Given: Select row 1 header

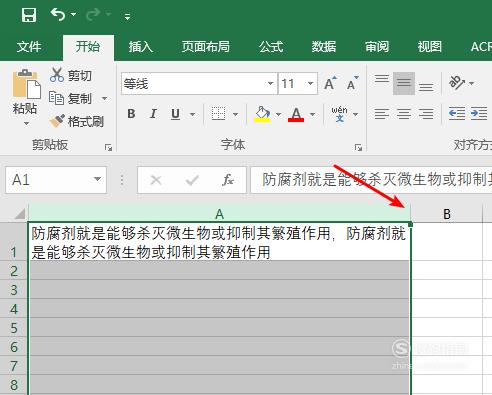Looking at the screenshot, I should click(x=14, y=241).
